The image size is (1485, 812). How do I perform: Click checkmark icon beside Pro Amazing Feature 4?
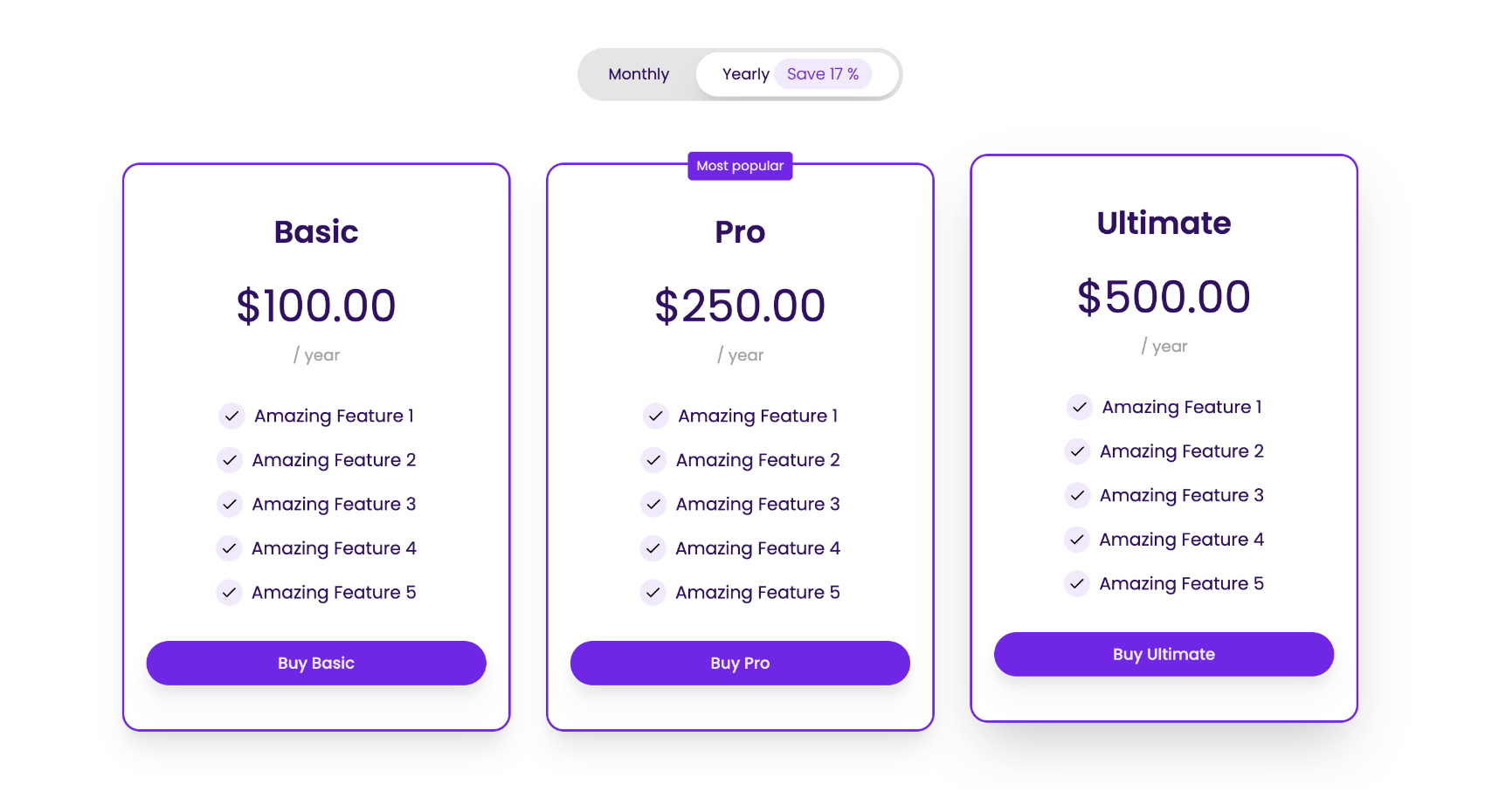(x=653, y=547)
